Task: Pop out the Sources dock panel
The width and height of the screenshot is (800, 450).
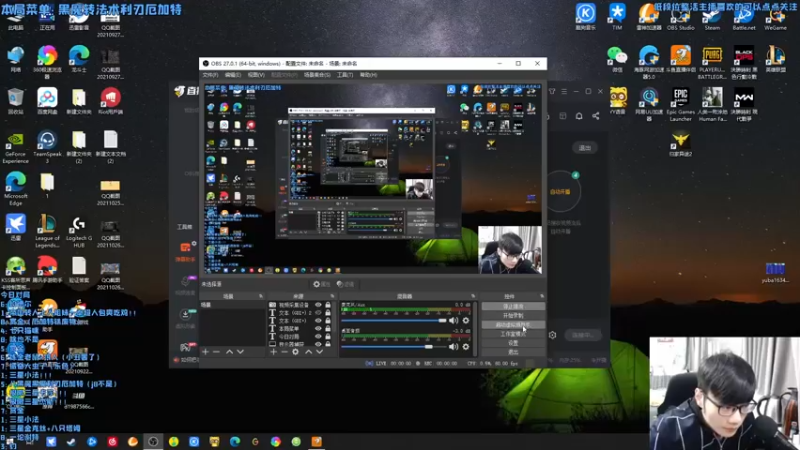Action: (332, 296)
